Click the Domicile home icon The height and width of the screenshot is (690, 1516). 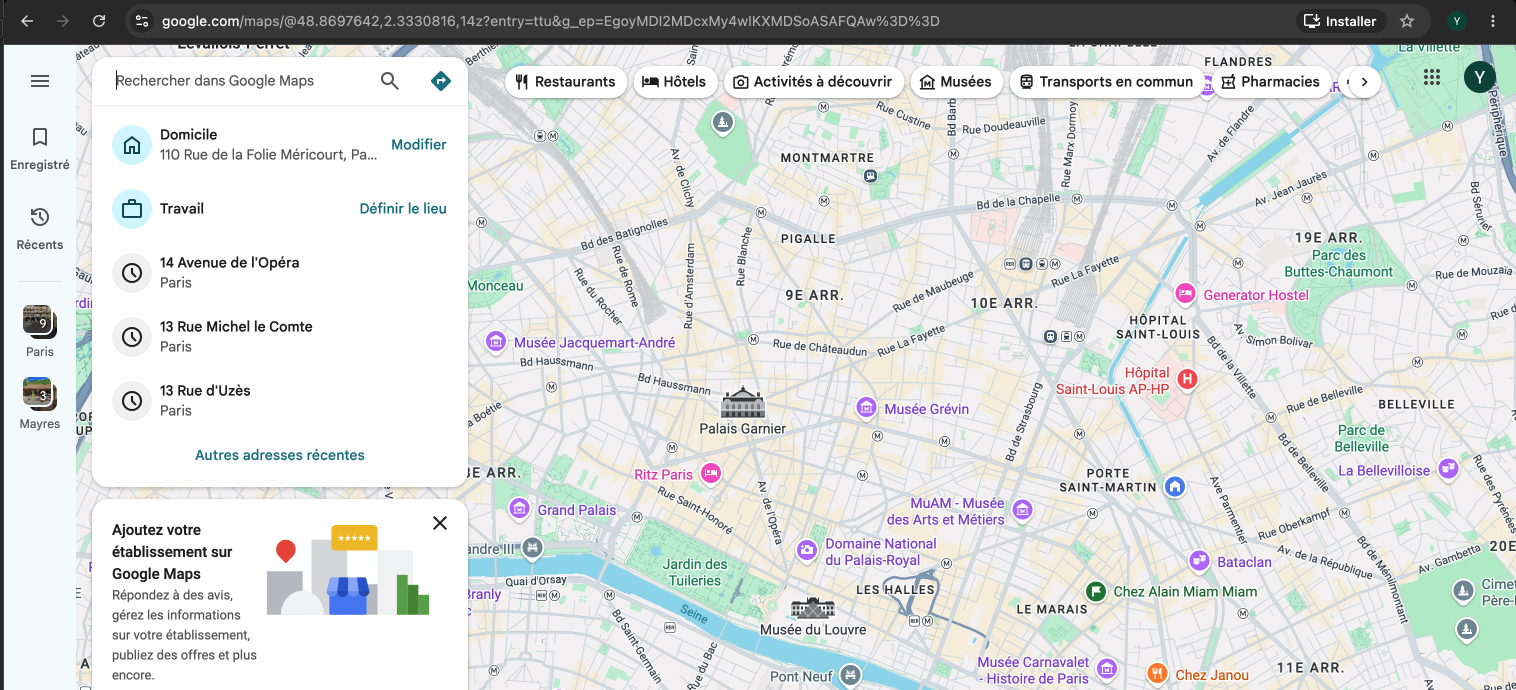pyautogui.click(x=132, y=145)
